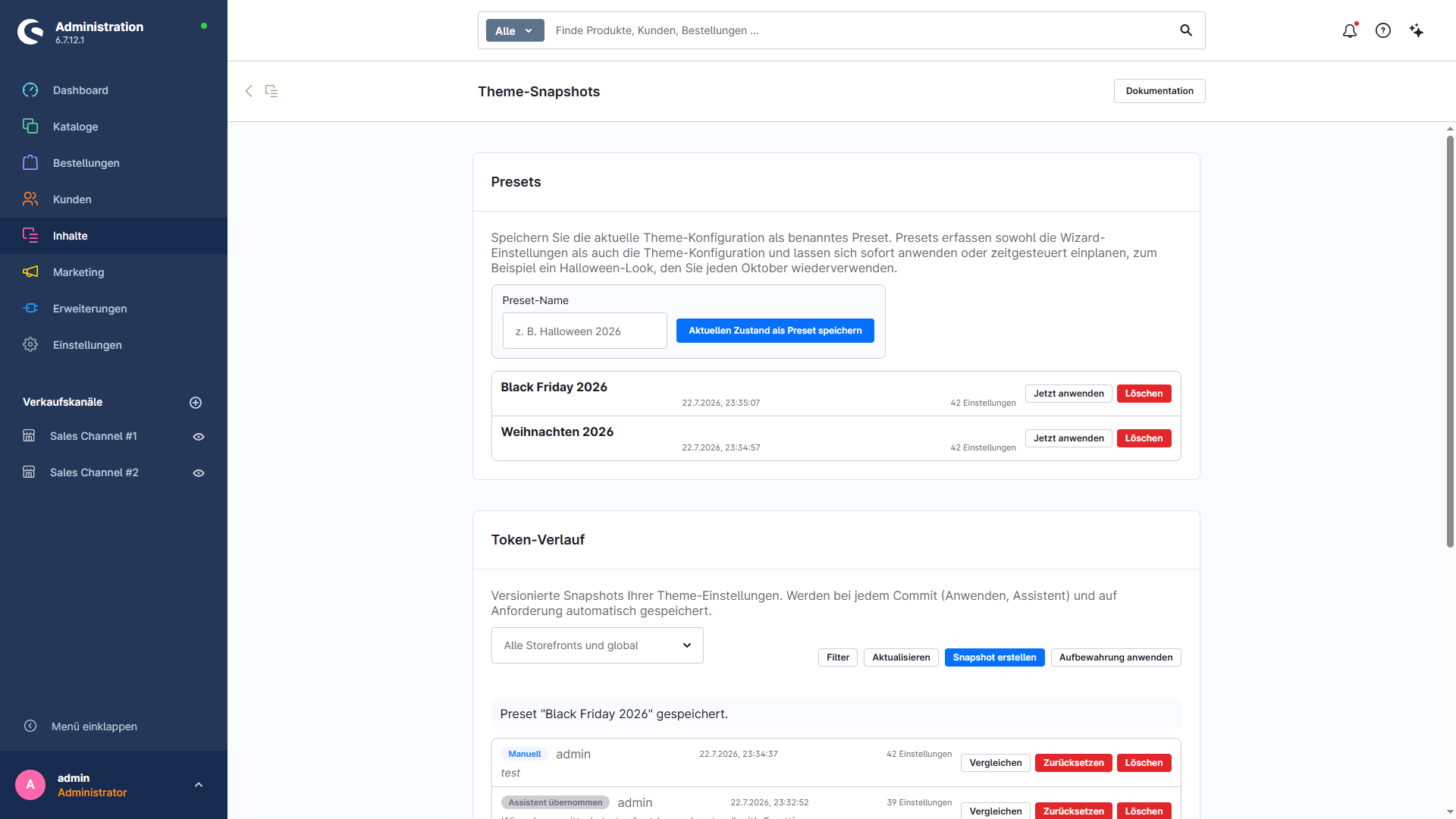Viewport: 1456px width, 819px height.
Task: Click the Snapshot erstellen button
Action: pyautogui.click(x=994, y=657)
